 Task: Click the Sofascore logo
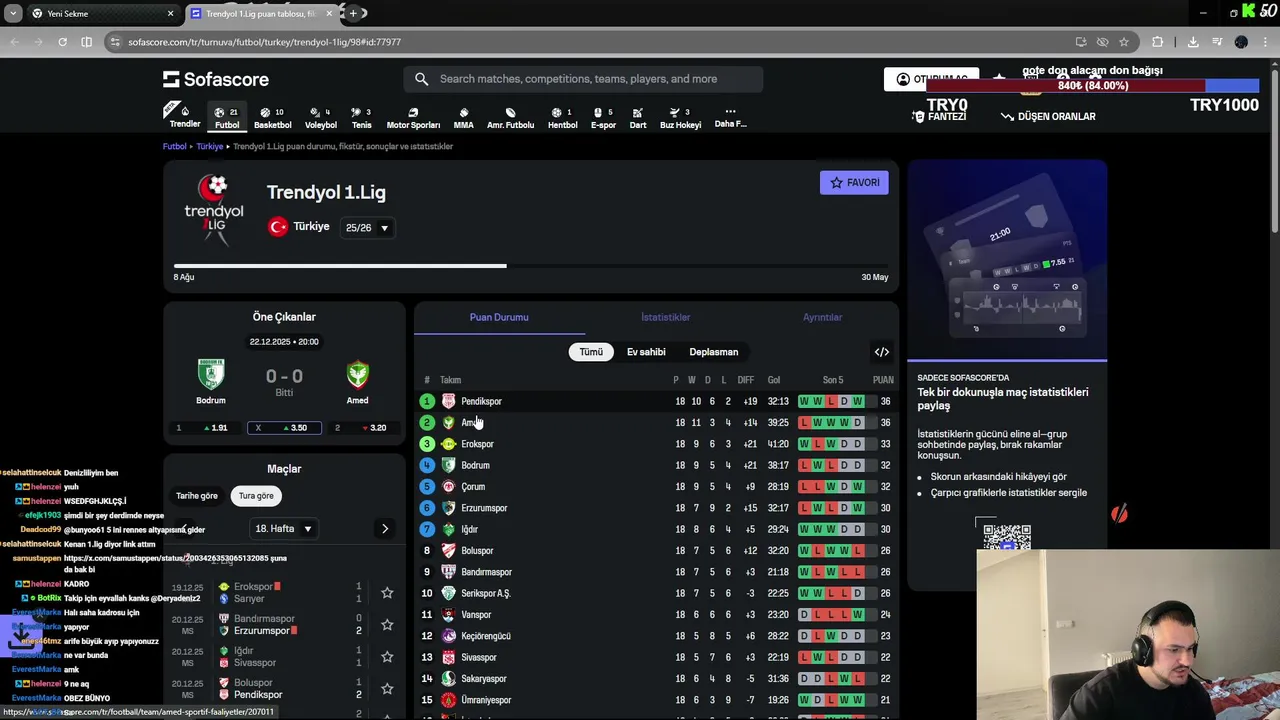tap(216, 79)
